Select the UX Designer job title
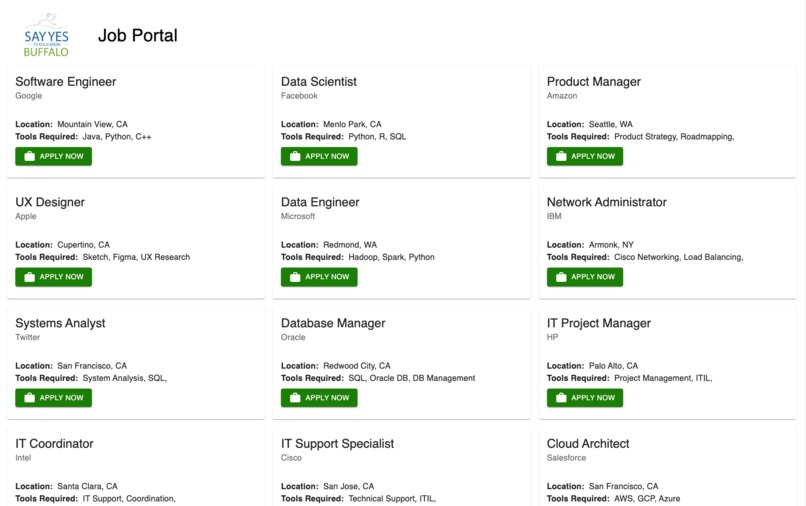Screen dimensions: 806x506 click(50, 202)
